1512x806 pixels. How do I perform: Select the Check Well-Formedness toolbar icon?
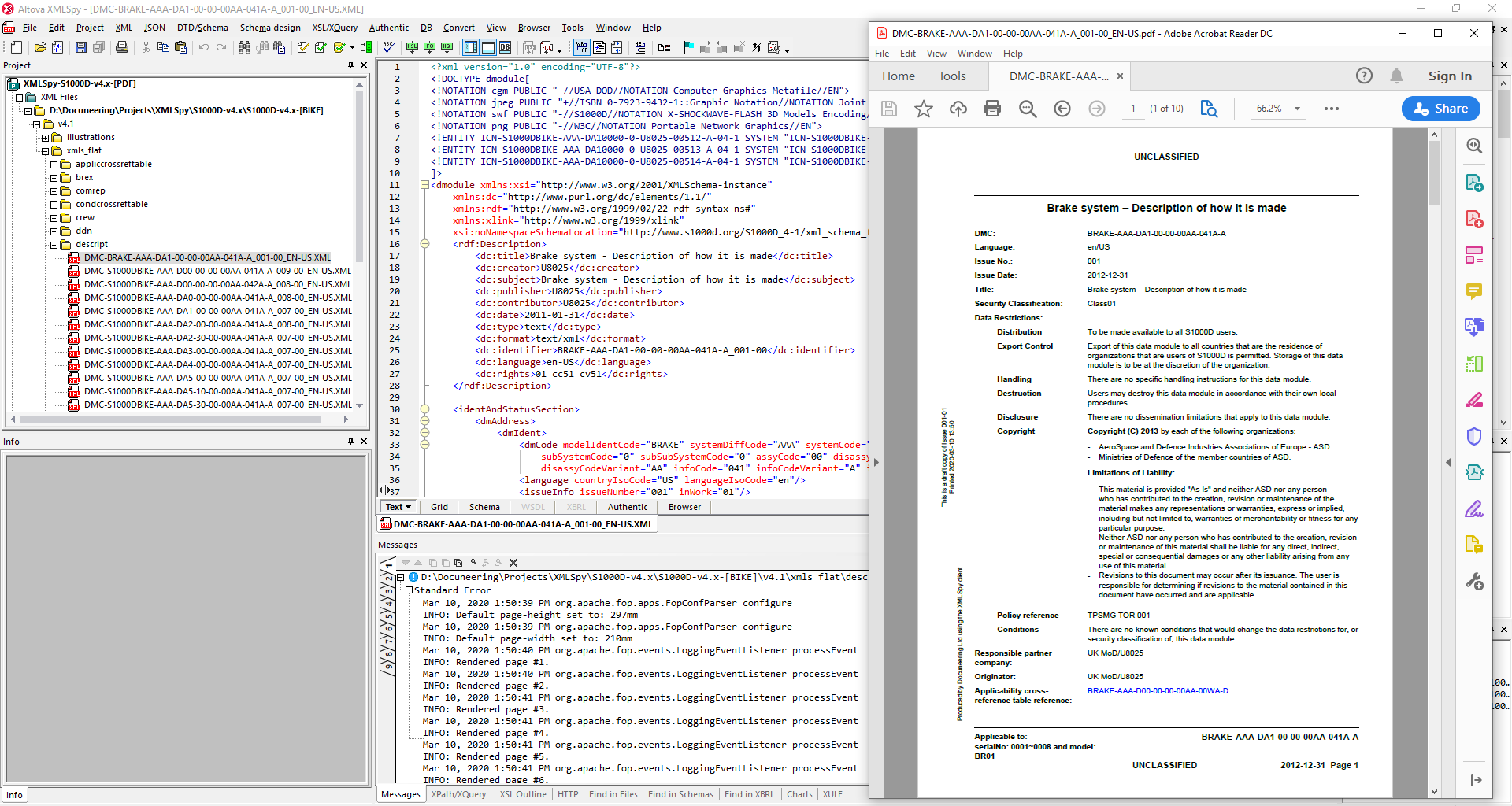[302, 47]
